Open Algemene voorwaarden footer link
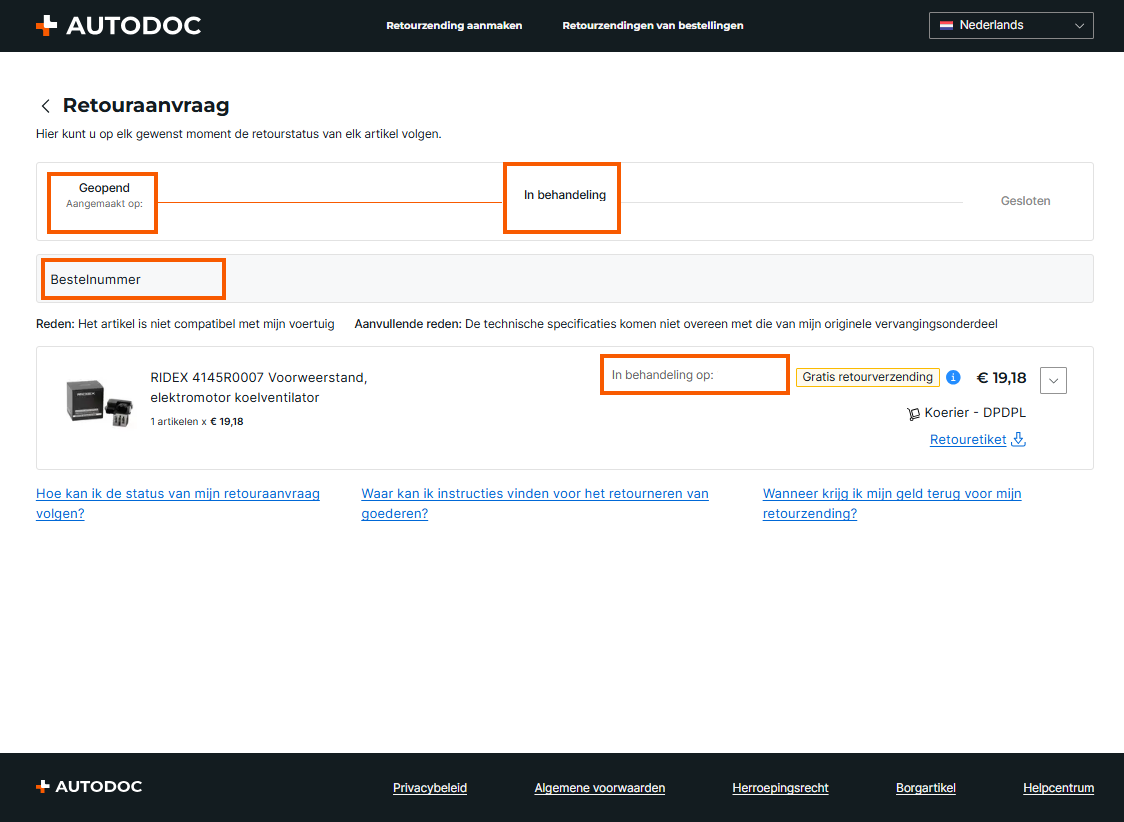This screenshot has width=1124, height=822. (599, 788)
